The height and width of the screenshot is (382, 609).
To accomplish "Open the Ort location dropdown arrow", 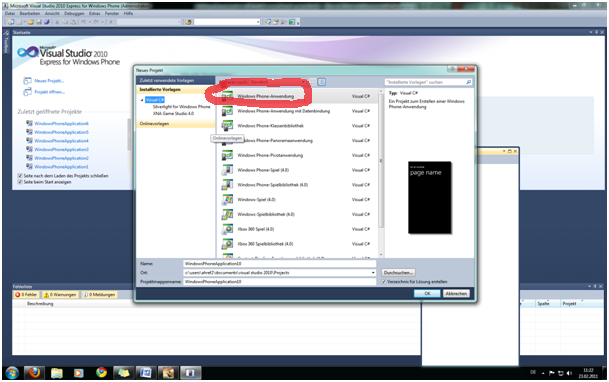I will [373, 273].
